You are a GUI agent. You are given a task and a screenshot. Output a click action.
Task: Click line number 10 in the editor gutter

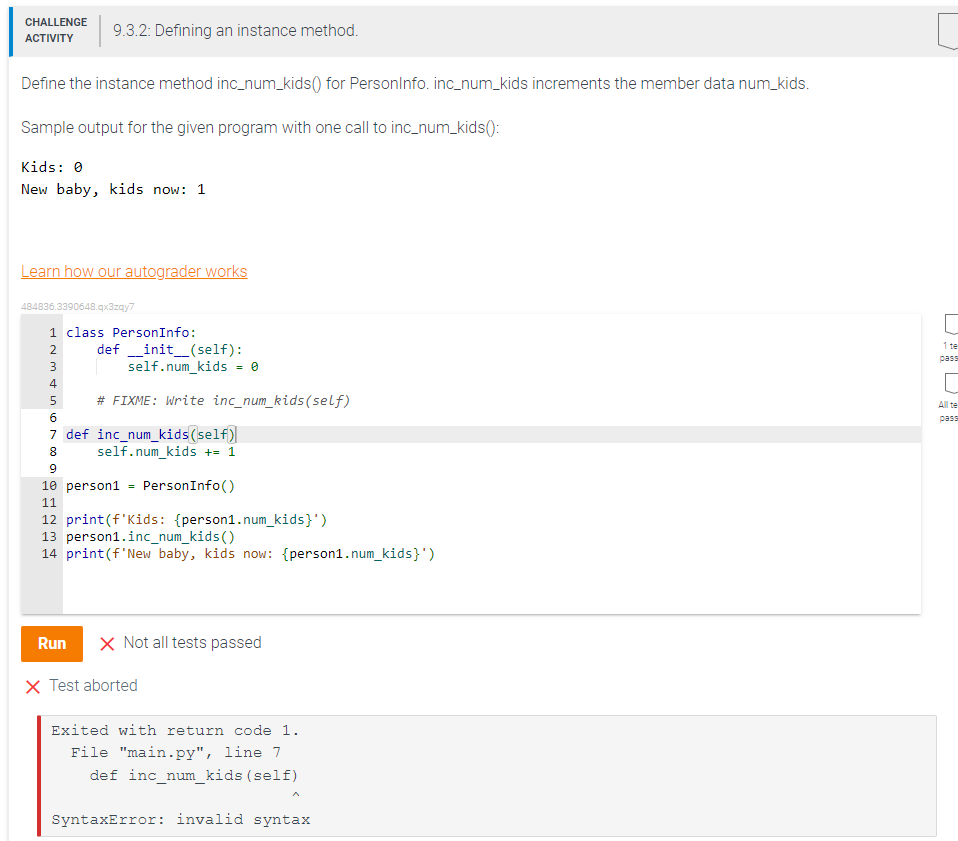(48, 485)
